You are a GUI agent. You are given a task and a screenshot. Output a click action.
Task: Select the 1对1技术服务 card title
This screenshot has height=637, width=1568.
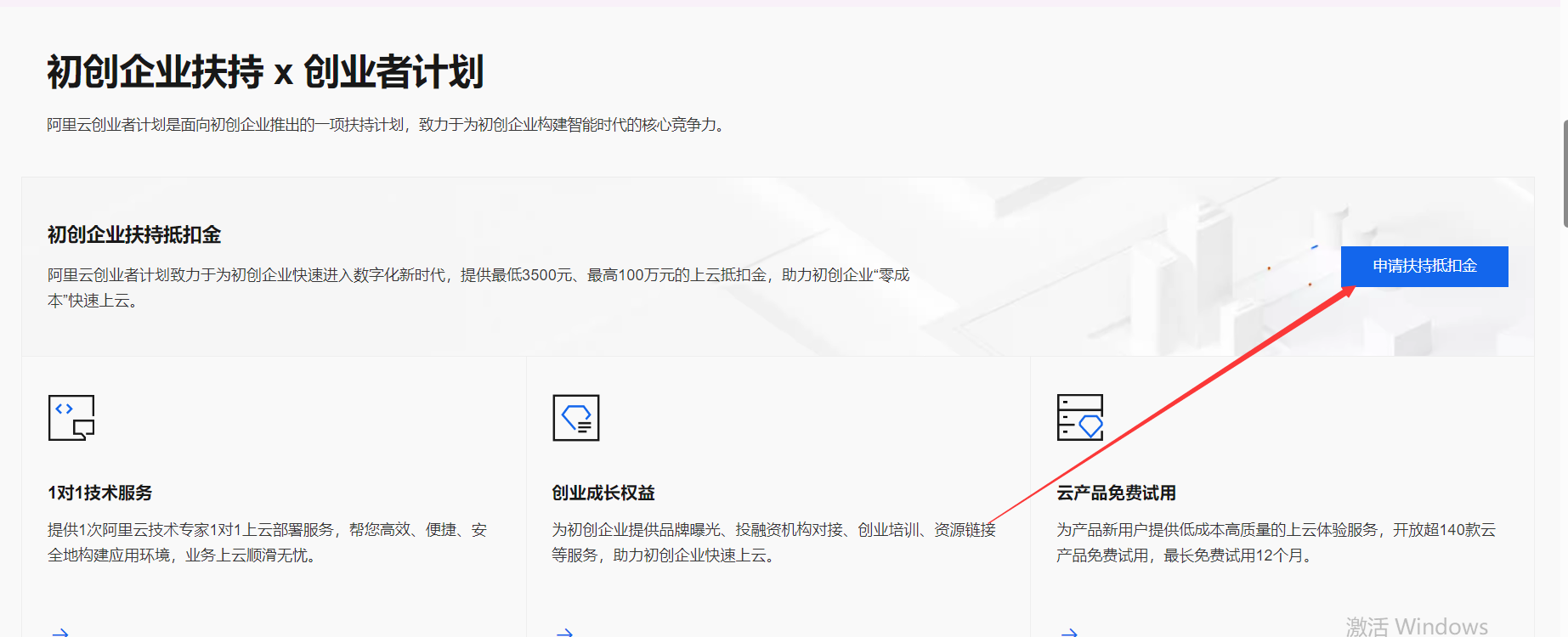pos(99,493)
